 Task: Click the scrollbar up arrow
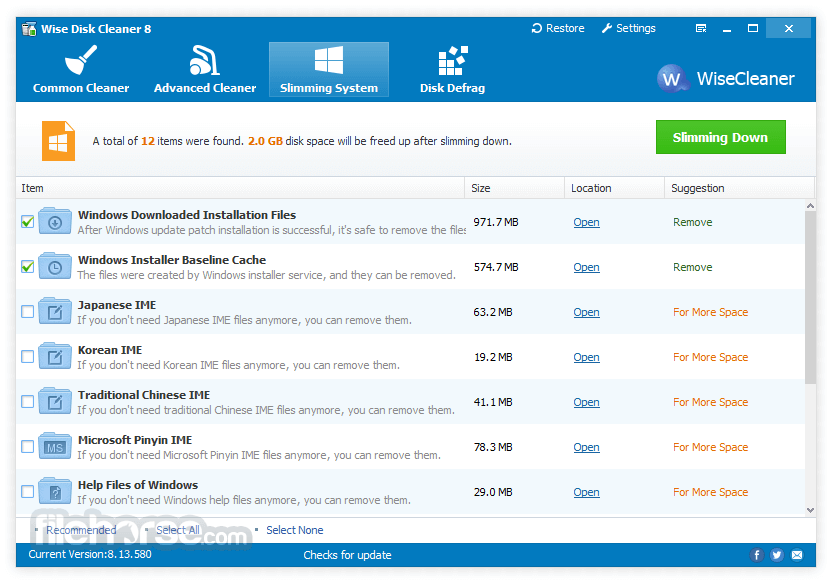[x=811, y=205]
